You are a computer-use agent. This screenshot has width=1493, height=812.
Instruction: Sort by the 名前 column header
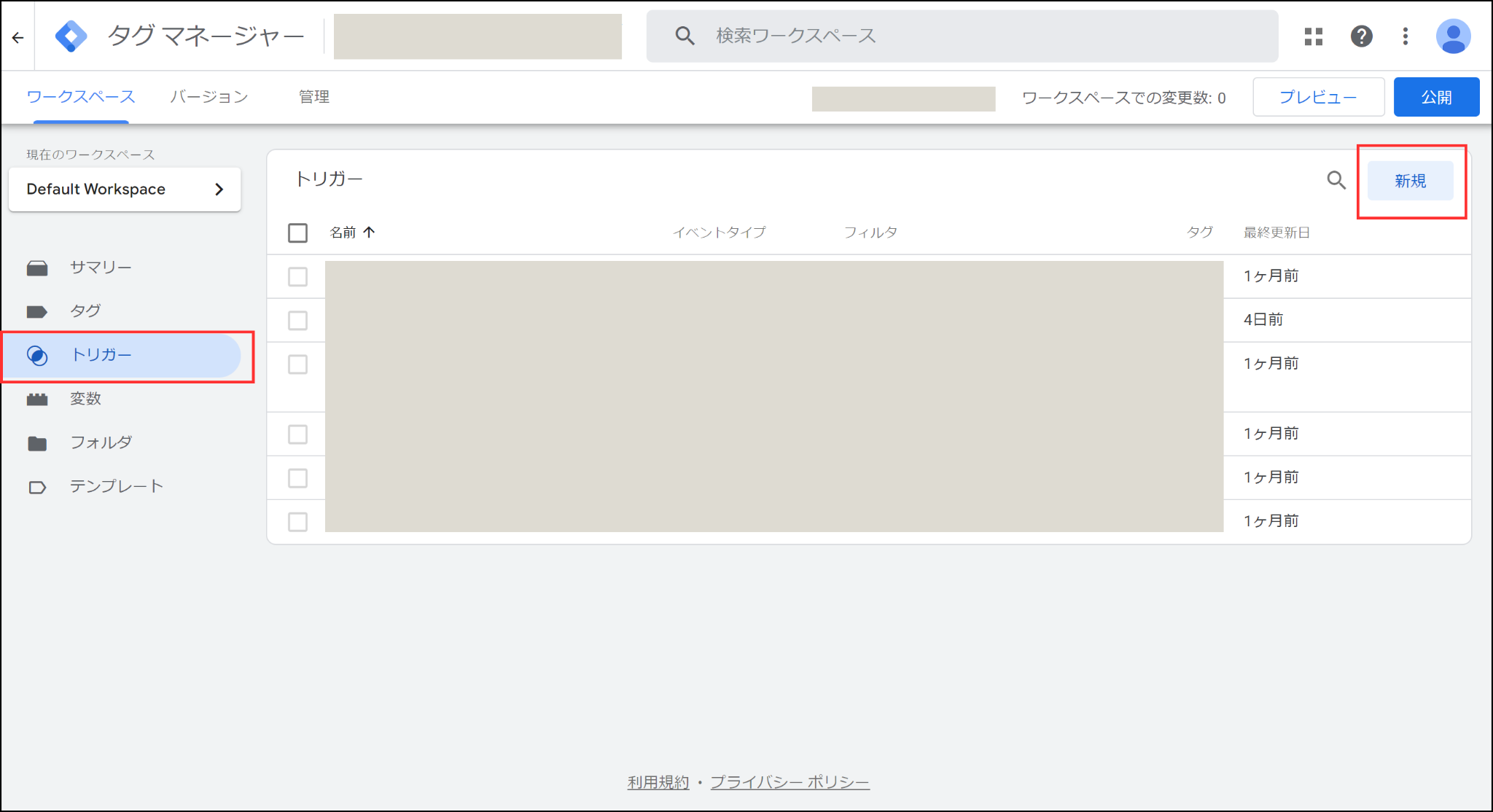coord(343,232)
